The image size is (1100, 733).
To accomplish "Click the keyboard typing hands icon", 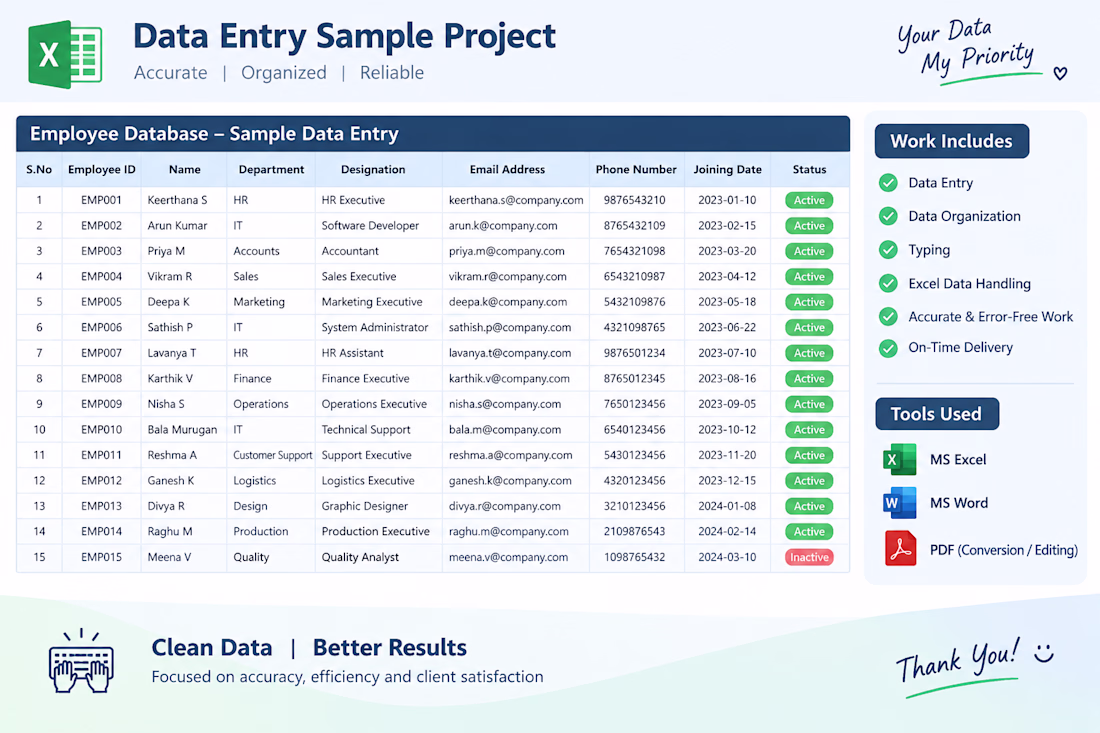I will (x=81, y=661).
